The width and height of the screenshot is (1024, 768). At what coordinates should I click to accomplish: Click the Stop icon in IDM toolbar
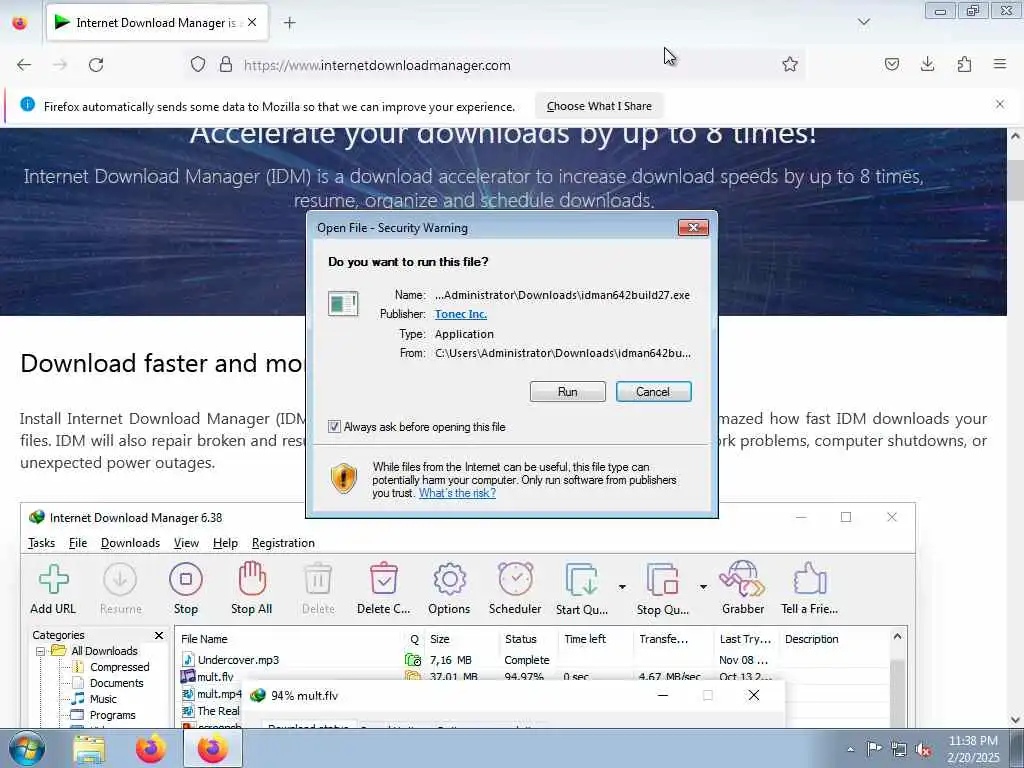pyautogui.click(x=185, y=579)
